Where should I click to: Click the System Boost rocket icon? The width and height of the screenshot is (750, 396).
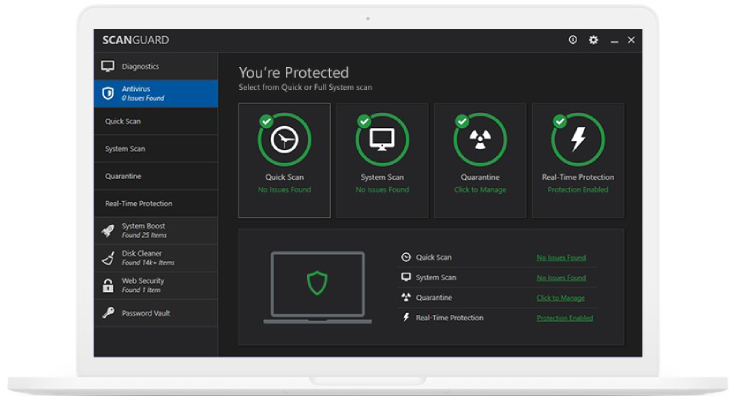[108, 231]
